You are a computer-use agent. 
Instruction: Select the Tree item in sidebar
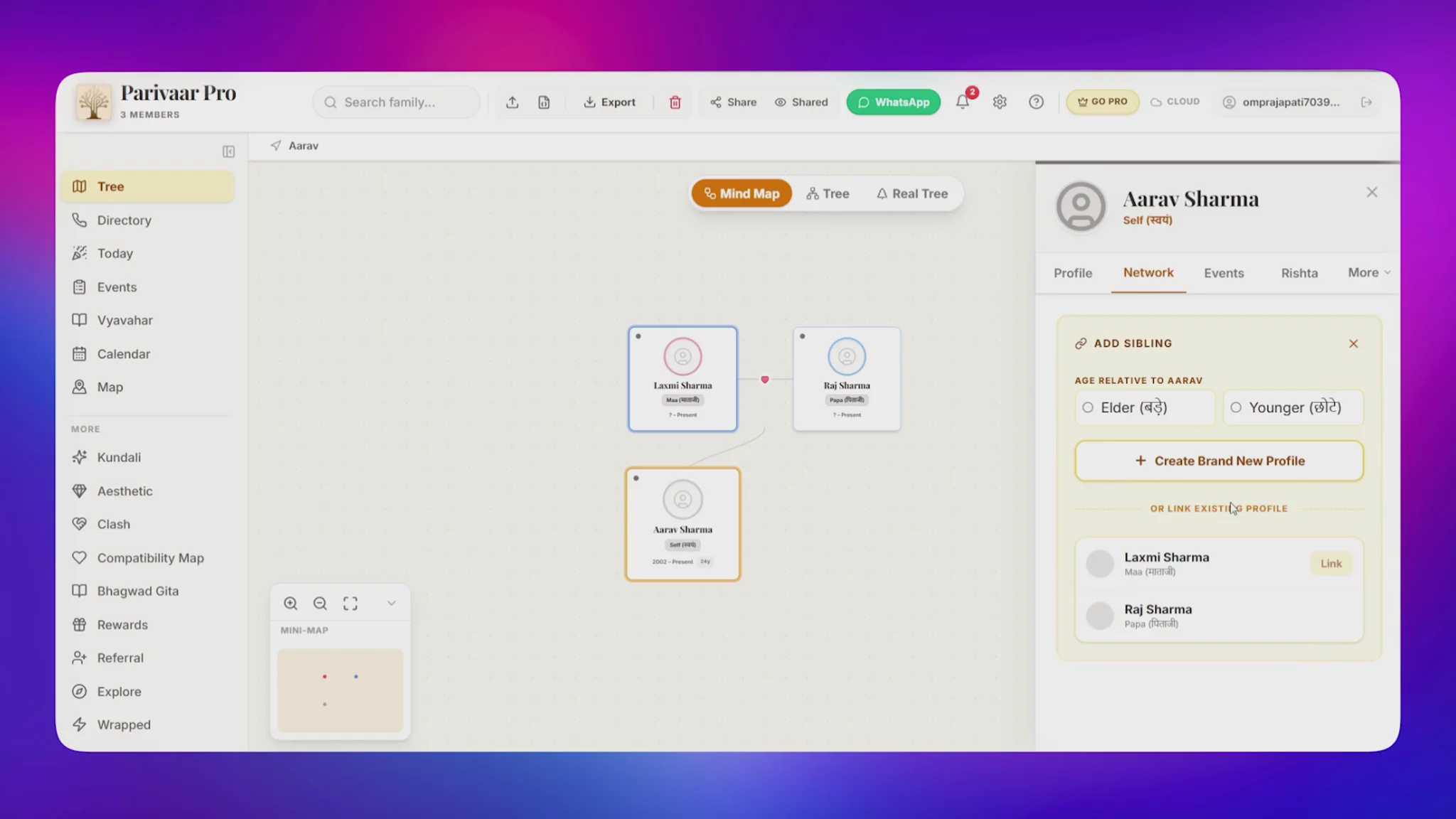147,186
